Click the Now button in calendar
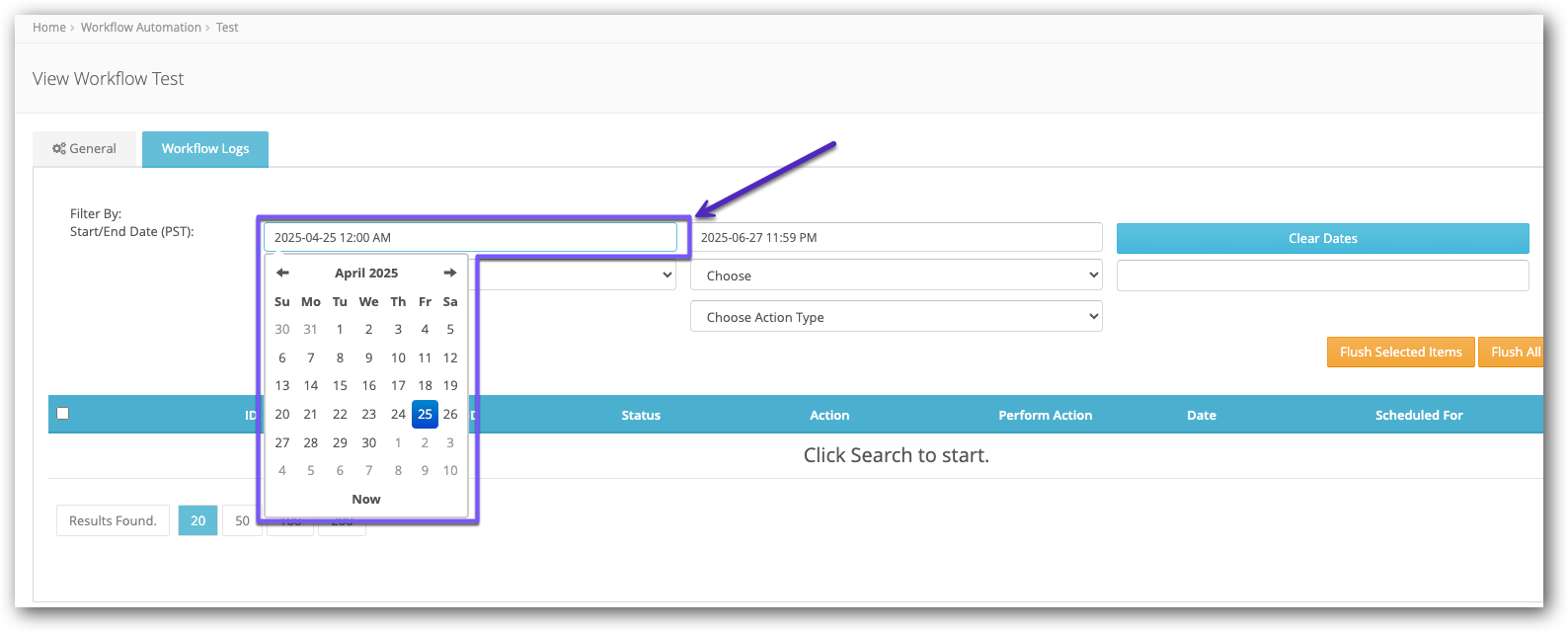The height and width of the screenshot is (632, 1568). (x=366, y=499)
